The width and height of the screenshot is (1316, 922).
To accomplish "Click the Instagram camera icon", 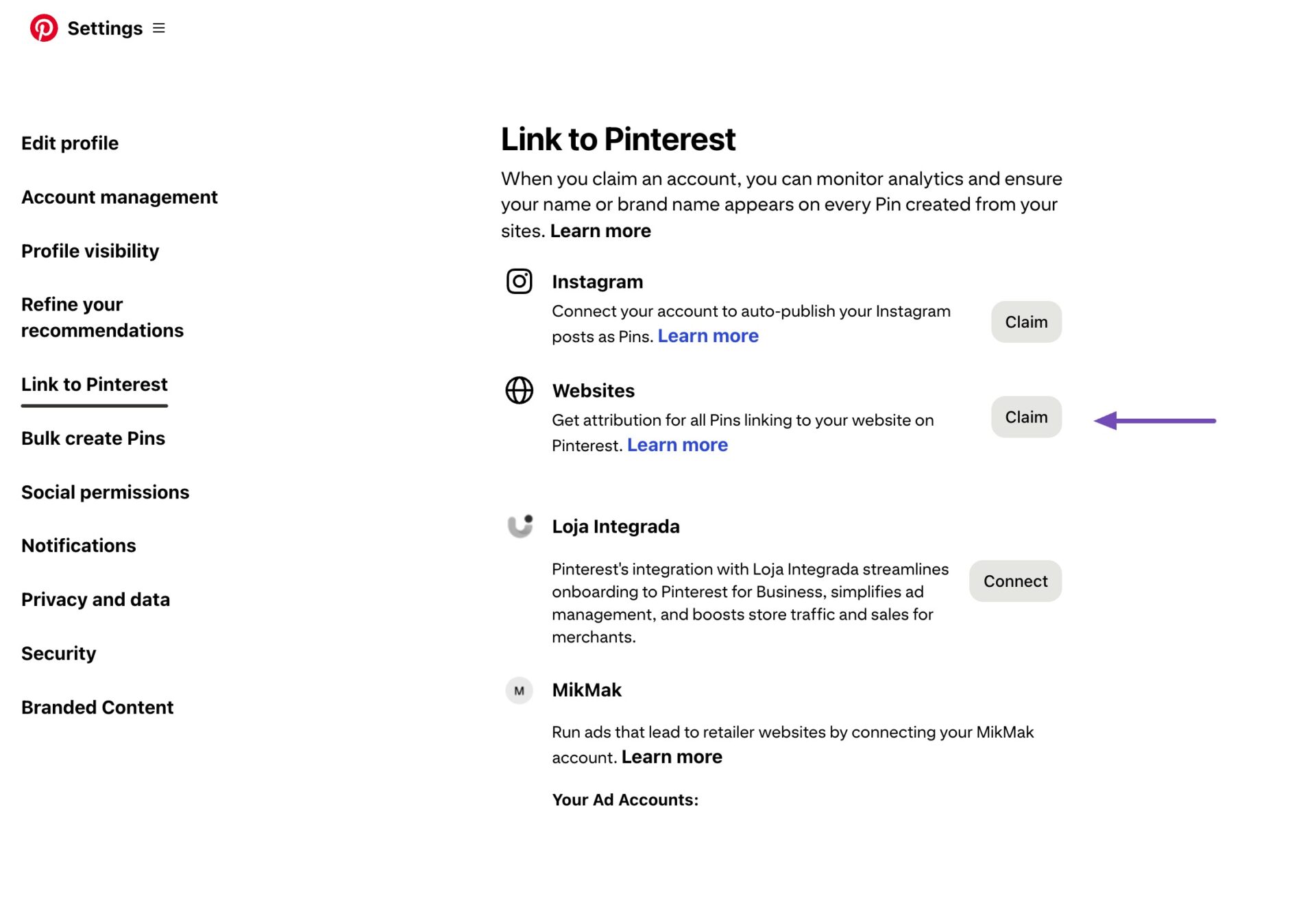I will pyautogui.click(x=519, y=281).
